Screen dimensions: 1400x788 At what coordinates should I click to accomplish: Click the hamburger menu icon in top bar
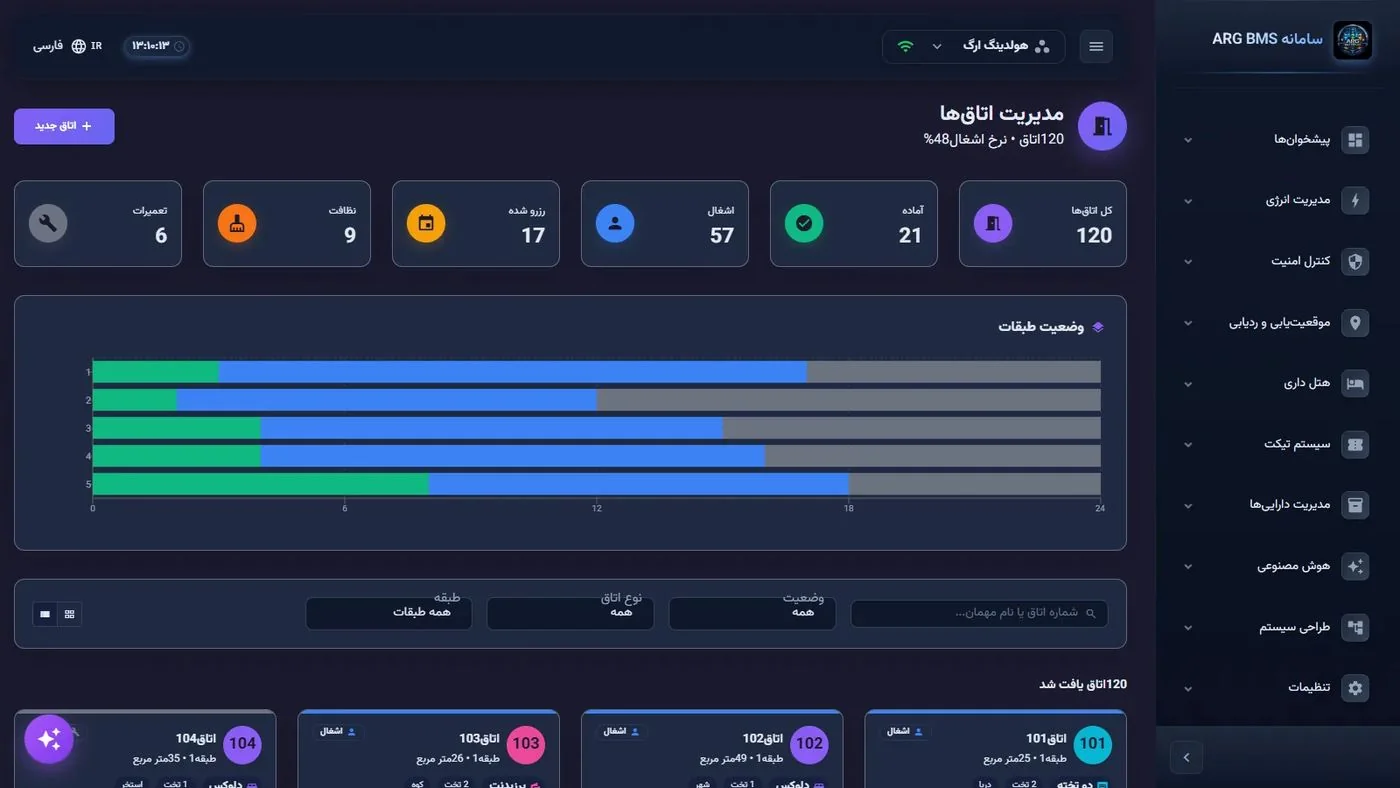point(1096,46)
